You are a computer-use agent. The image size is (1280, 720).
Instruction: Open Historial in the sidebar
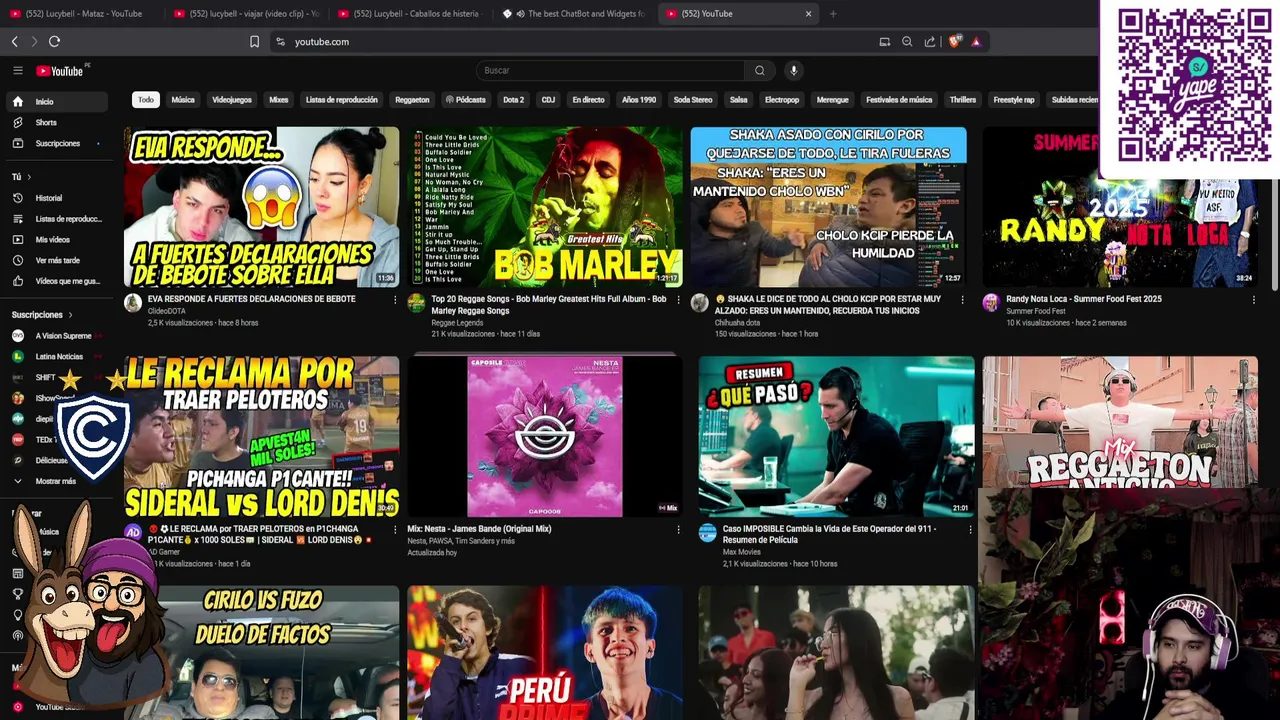[x=56, y=198]
